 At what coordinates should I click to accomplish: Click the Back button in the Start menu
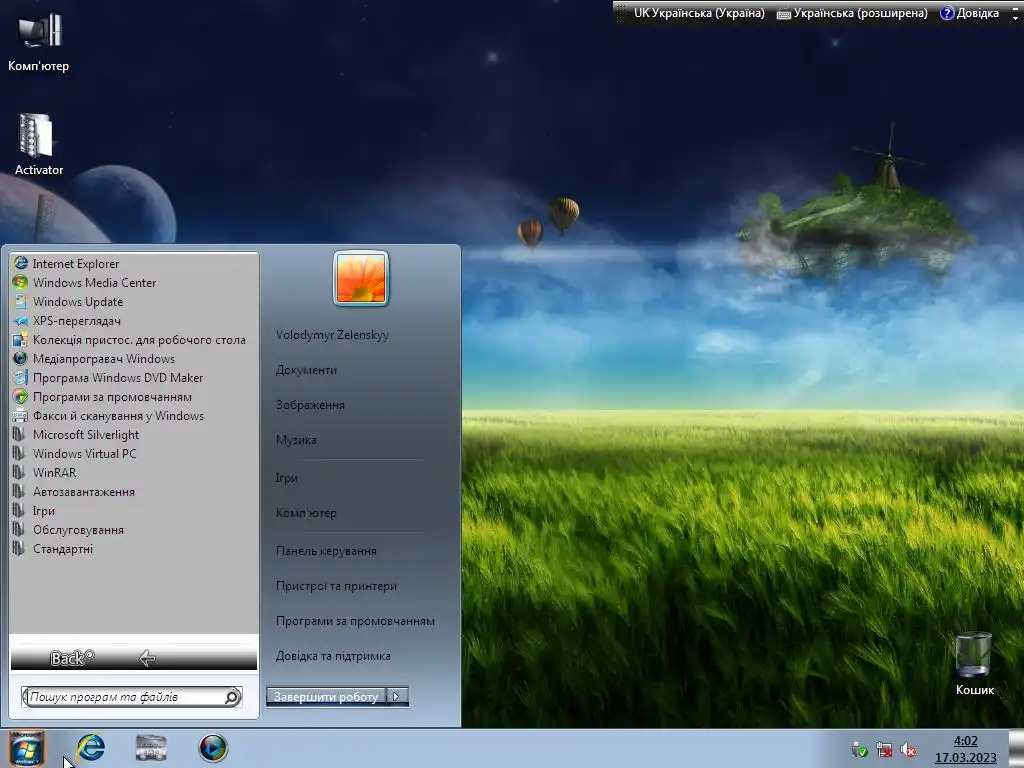point(134,658)
